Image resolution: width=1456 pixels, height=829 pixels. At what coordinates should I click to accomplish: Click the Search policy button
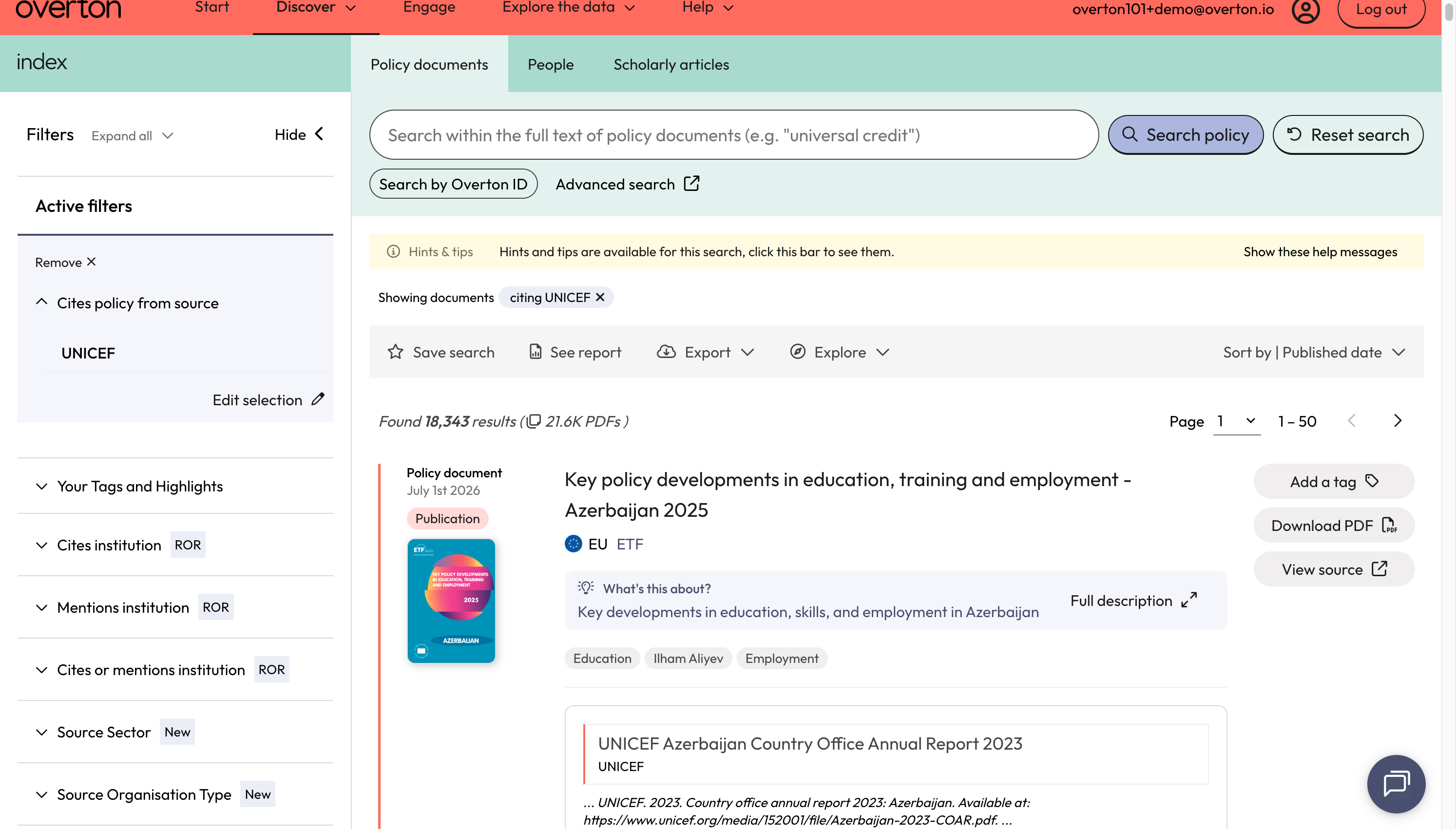1186,135
